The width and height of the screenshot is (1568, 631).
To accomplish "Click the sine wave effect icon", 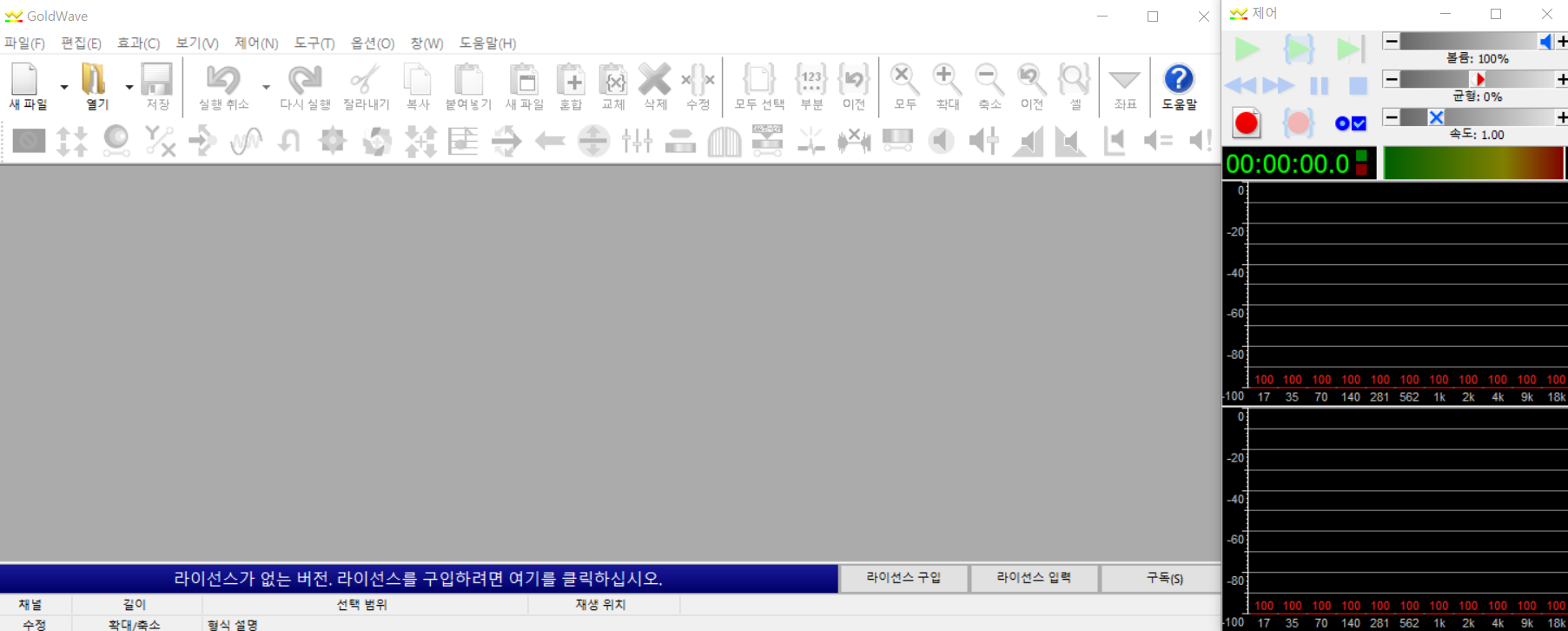I will (x=246, y=140).
